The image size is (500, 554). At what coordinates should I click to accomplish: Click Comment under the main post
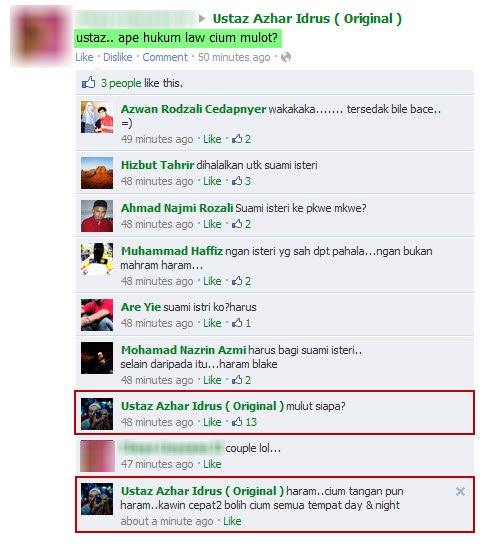[165, 57]
